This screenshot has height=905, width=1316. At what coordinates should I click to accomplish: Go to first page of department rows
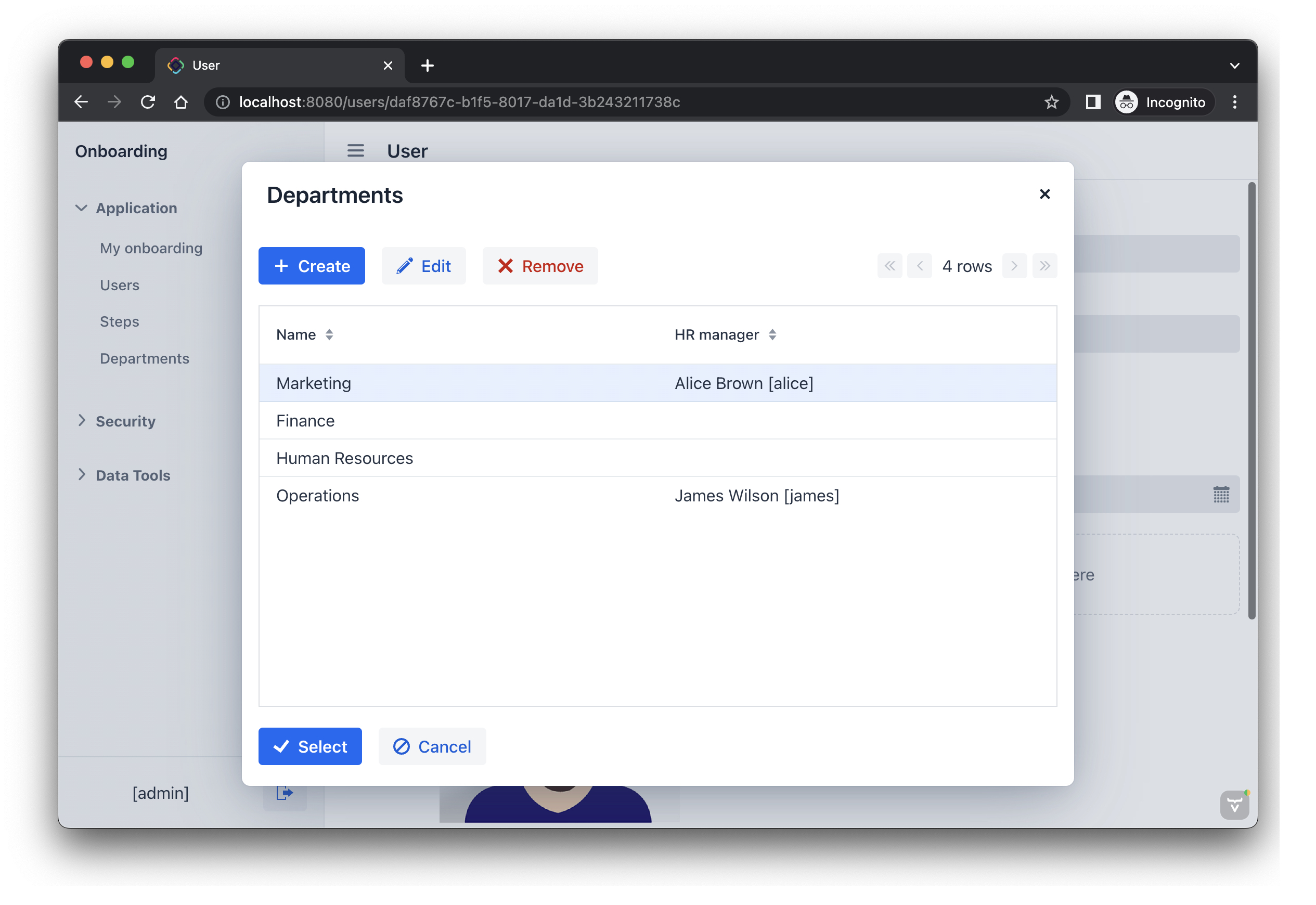click(889, 266)
